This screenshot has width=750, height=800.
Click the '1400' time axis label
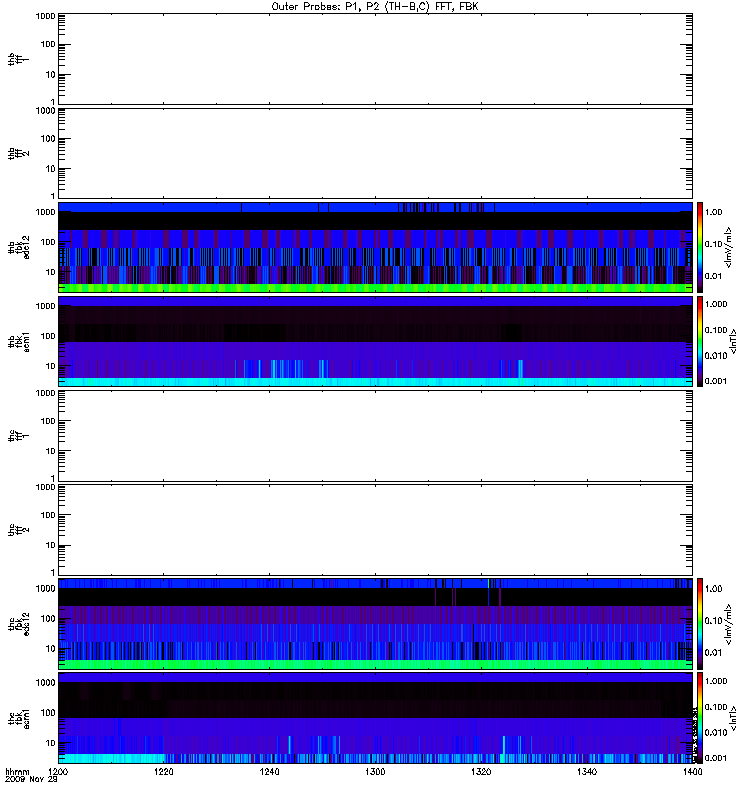pyautogui.click(x=692, y=772)
